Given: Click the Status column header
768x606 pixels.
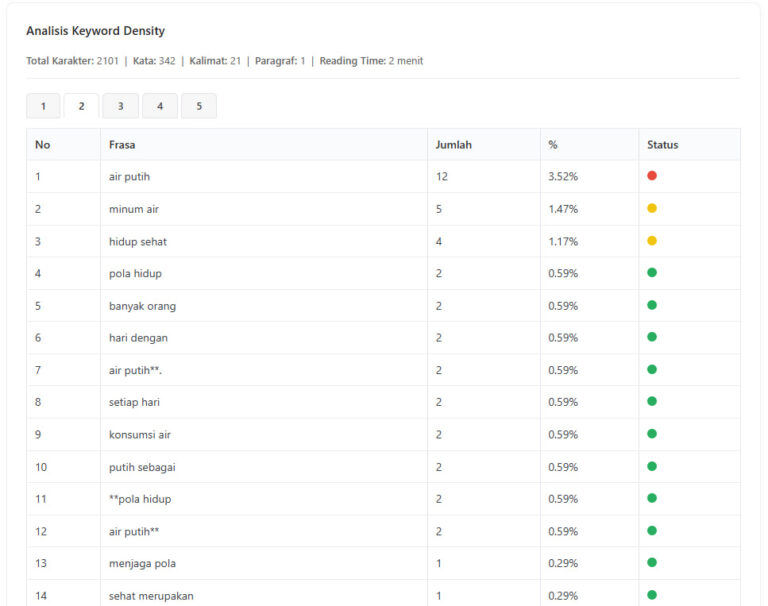Looking at the screenshot, I should [x=662, y=145].
